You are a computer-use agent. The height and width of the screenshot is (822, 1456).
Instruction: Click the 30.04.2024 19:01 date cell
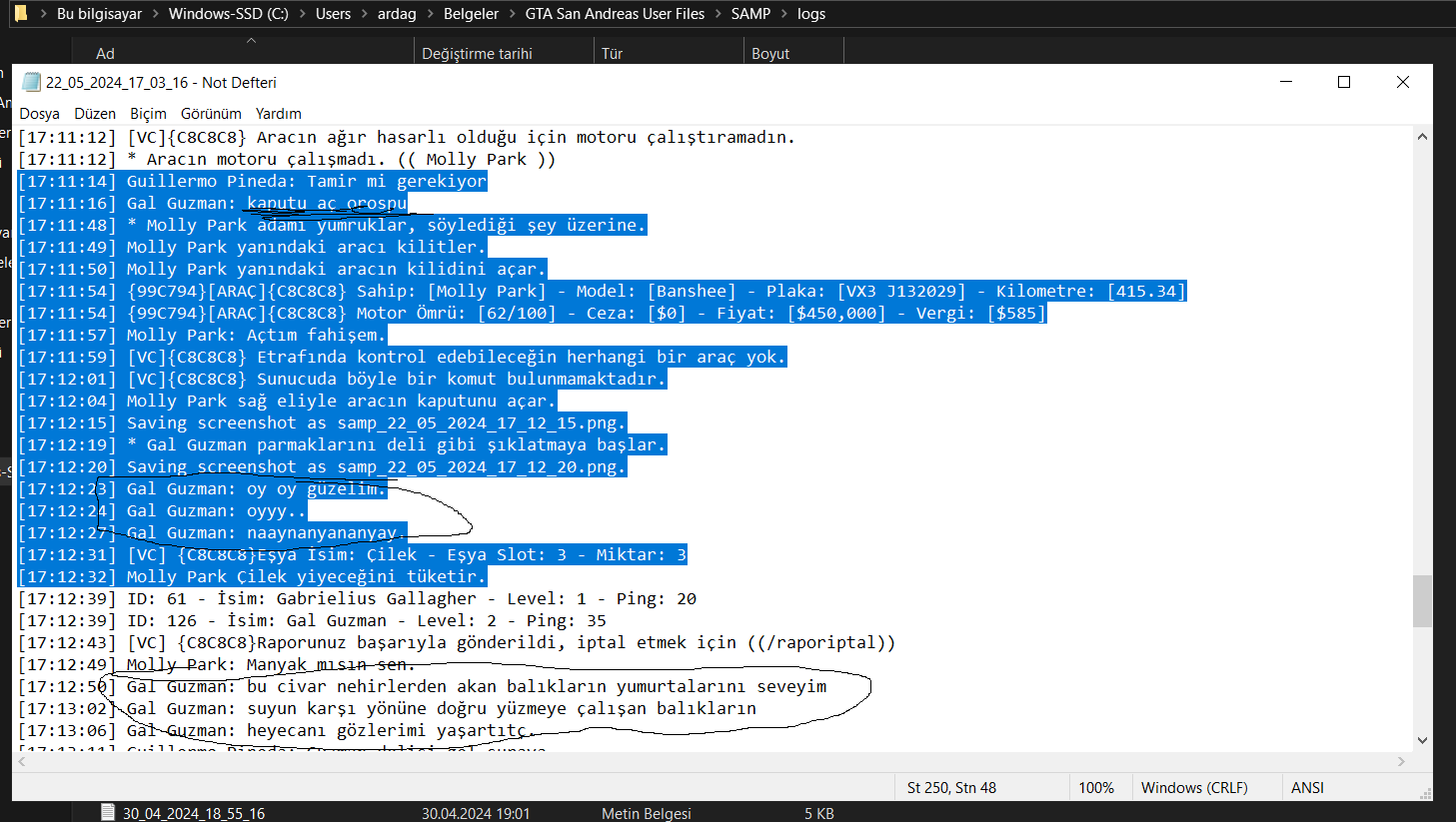pyautogui.click(x=476, y=813)
